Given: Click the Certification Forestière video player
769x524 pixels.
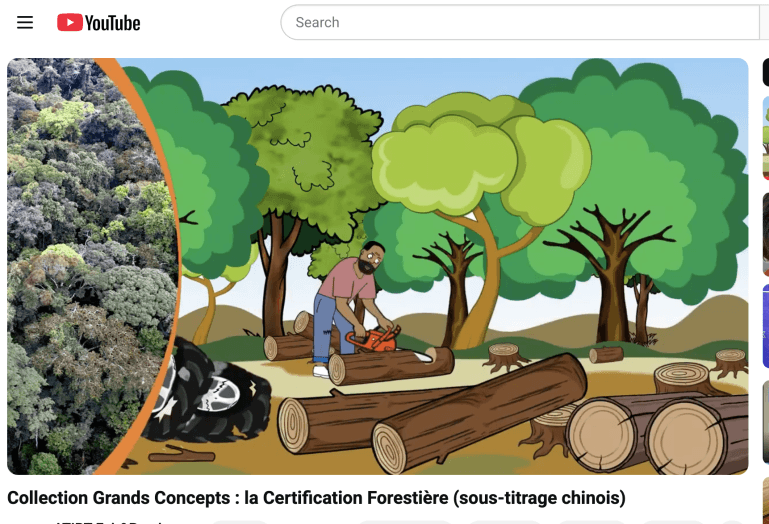Looking at the screenshot, I should (x=378, y=266).
